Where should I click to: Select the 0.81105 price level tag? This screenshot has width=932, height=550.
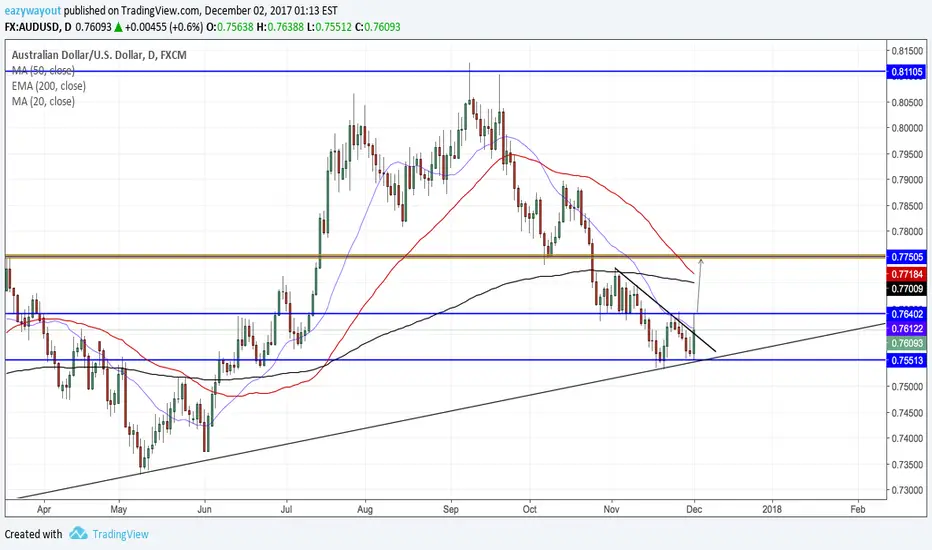906,72
